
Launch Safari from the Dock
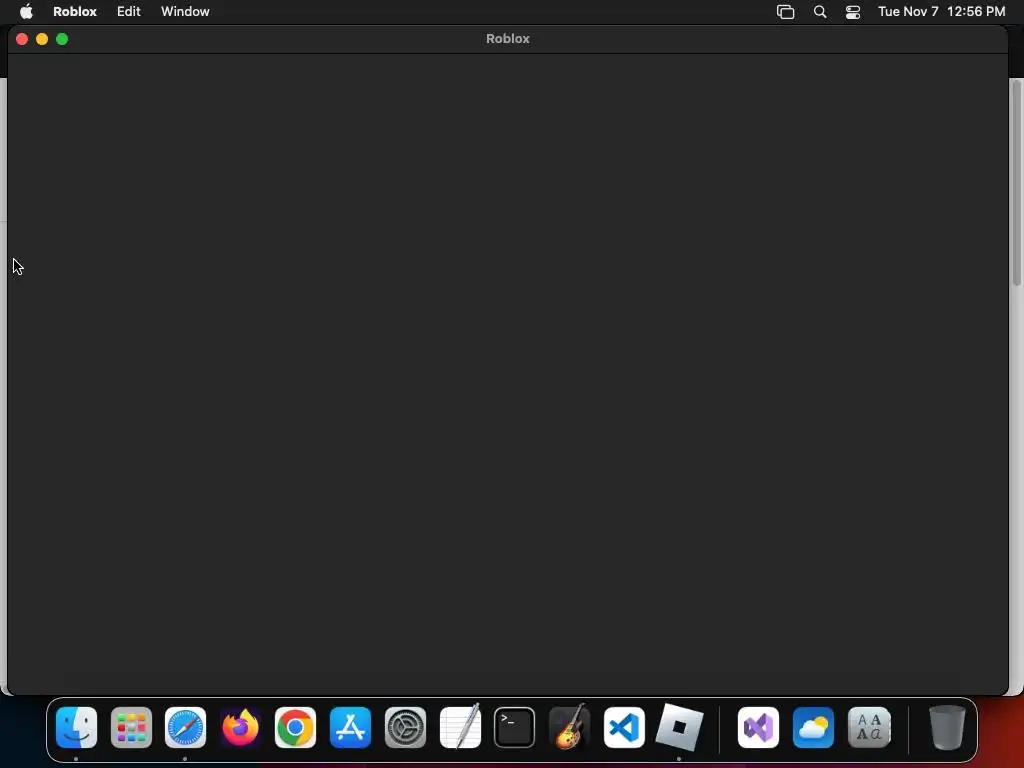point(185,728)
